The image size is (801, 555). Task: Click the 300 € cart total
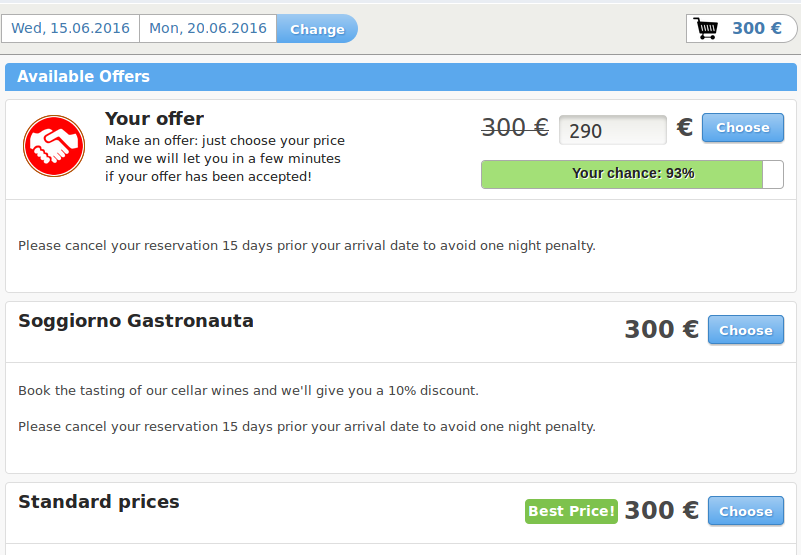[x=757, y=28]
